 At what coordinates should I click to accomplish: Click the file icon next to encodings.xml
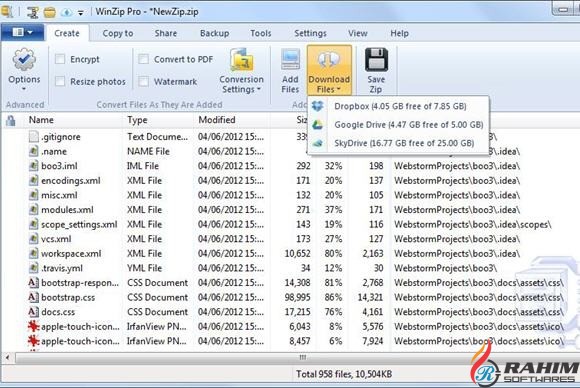tap(34, 180)
